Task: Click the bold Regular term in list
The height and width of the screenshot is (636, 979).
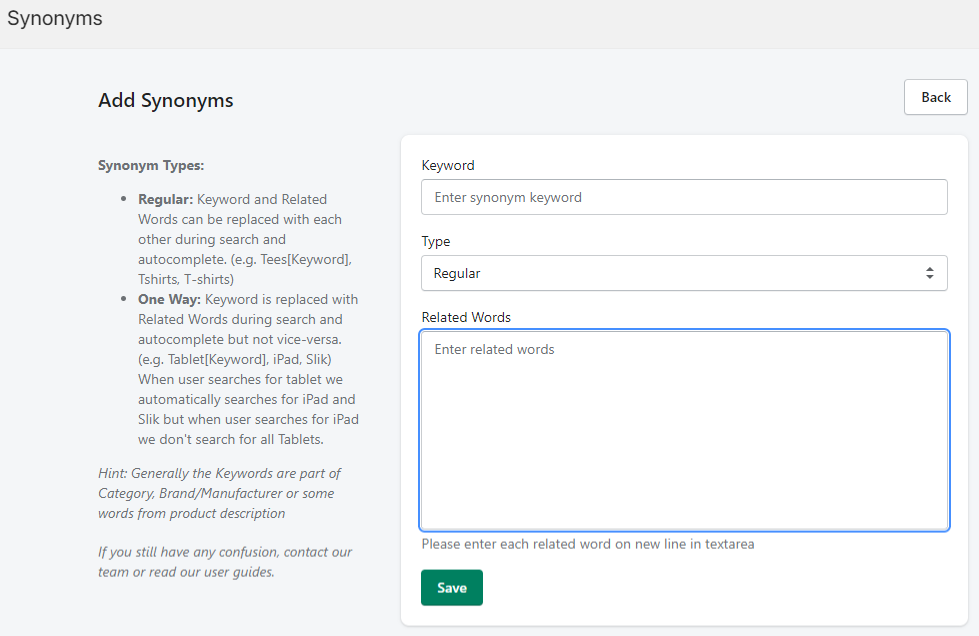Action: (x=165, y=199)
